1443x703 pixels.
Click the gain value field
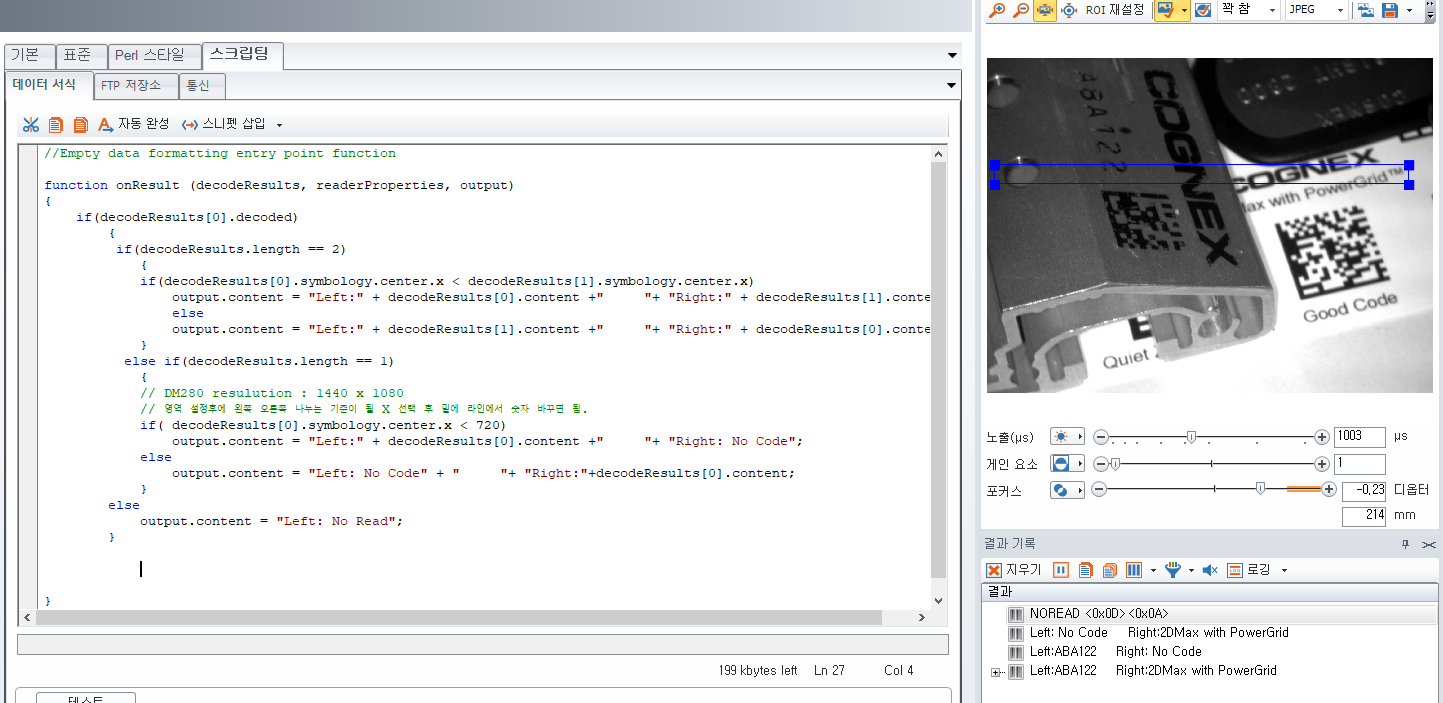pos(1360,464)
